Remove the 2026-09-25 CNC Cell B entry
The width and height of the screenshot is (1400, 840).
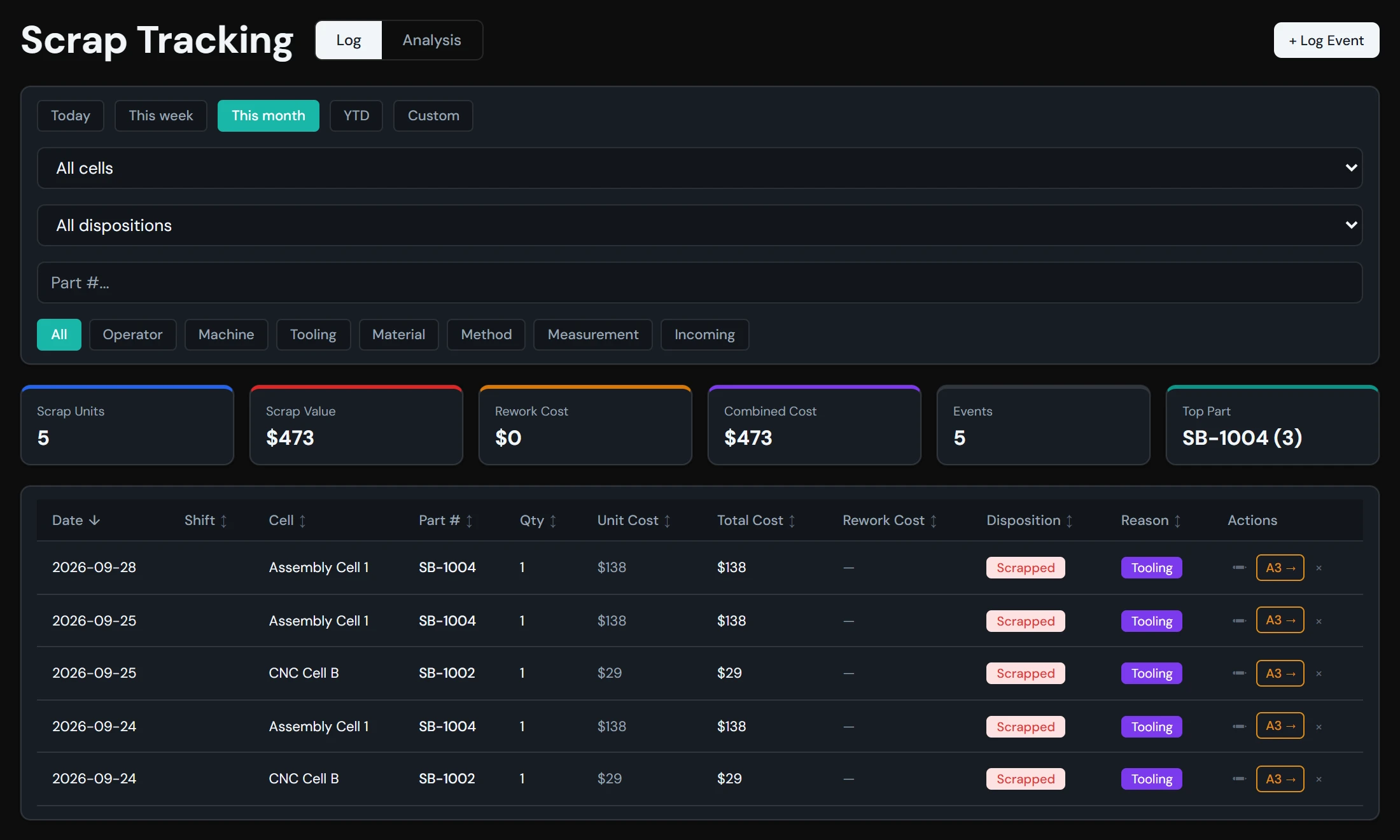pos(1319,674)
